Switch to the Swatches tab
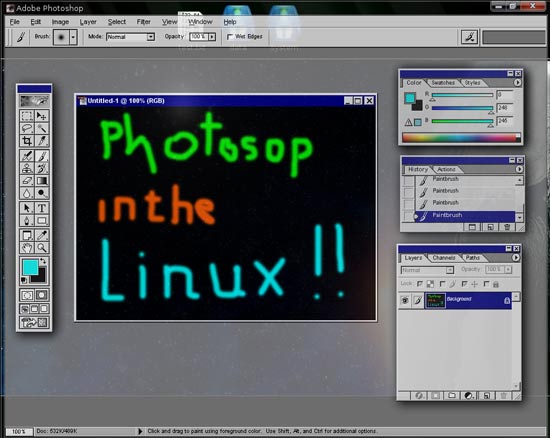 (443, 83)
